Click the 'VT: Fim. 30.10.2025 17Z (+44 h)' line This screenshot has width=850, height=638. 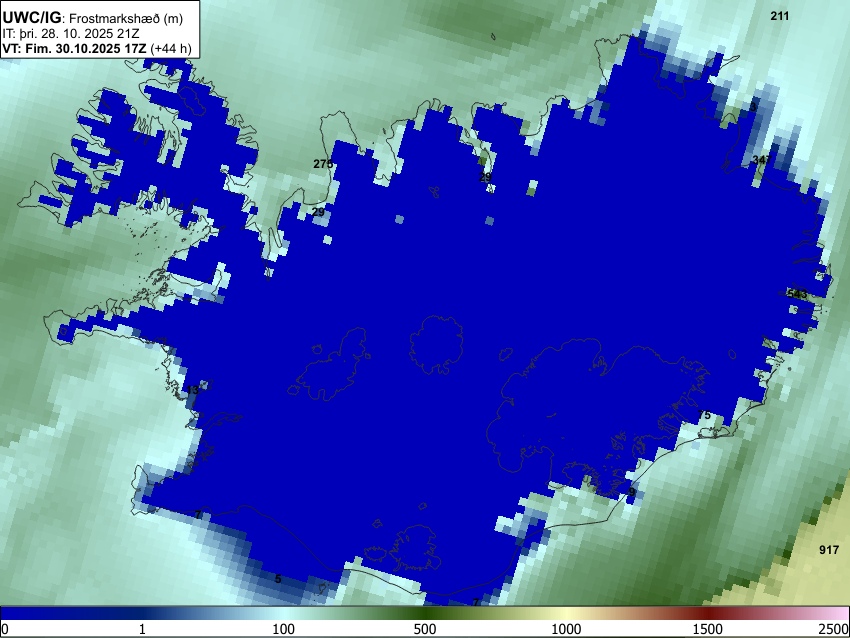pyautogui.click(x=96, y=48)
